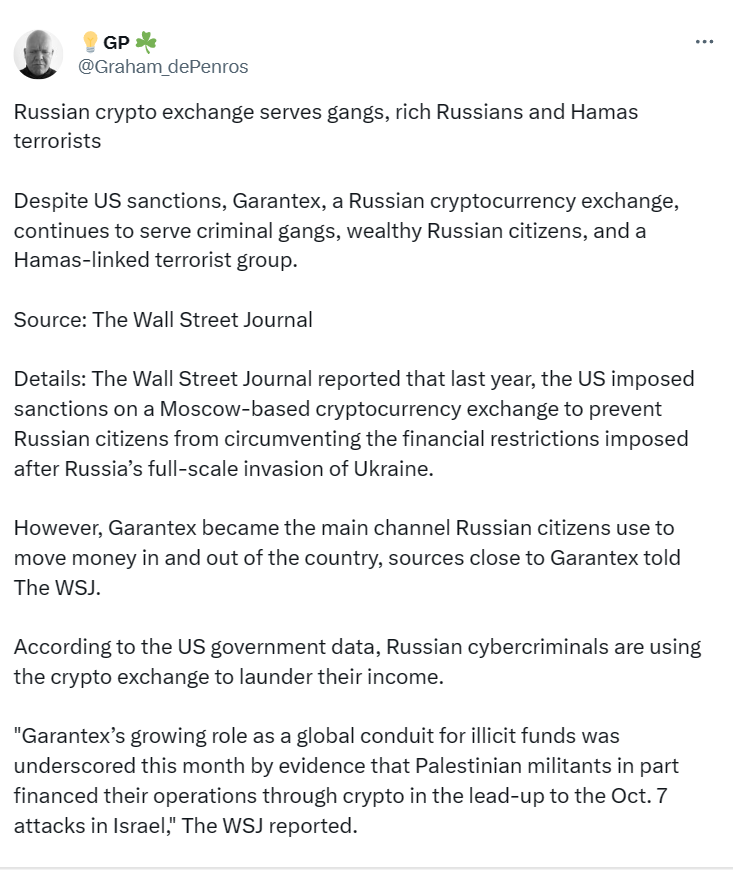Select the line starting "Despite US sanctions"

(x=346, y=201)
